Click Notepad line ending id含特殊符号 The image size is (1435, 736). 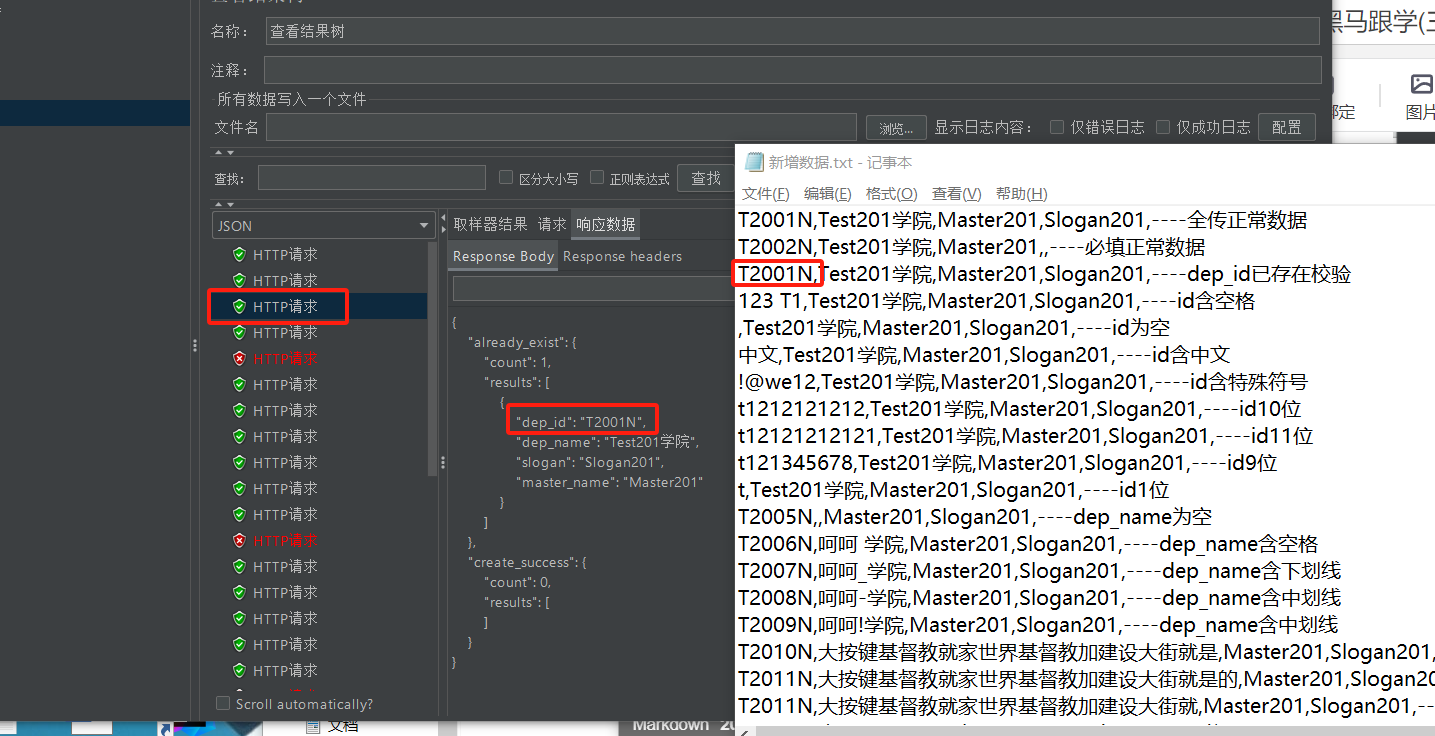pos(1023,382)
